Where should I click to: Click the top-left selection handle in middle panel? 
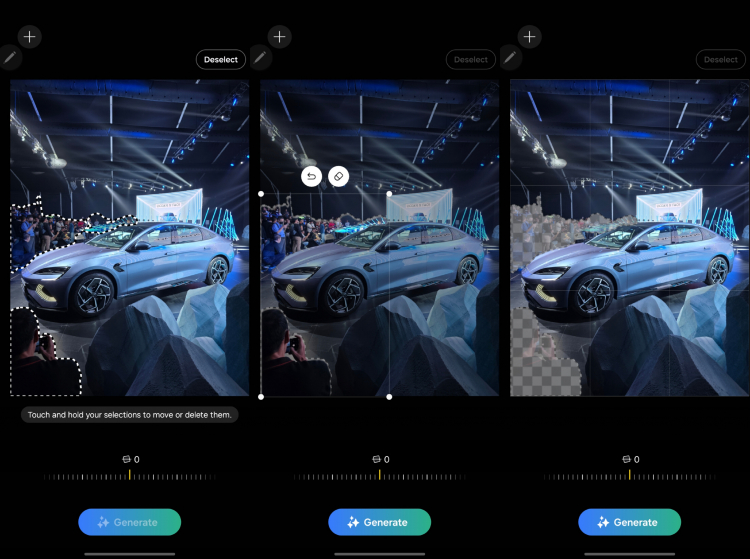point(261,194)
